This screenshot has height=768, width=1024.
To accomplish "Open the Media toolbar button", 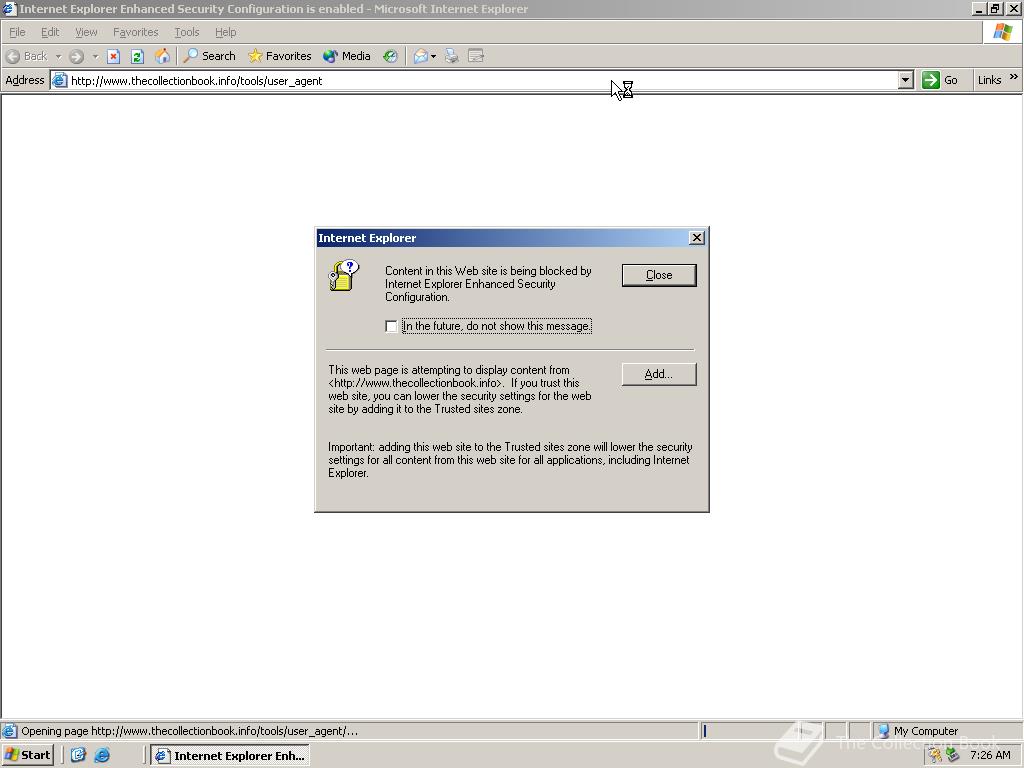I will click(347, 56).
